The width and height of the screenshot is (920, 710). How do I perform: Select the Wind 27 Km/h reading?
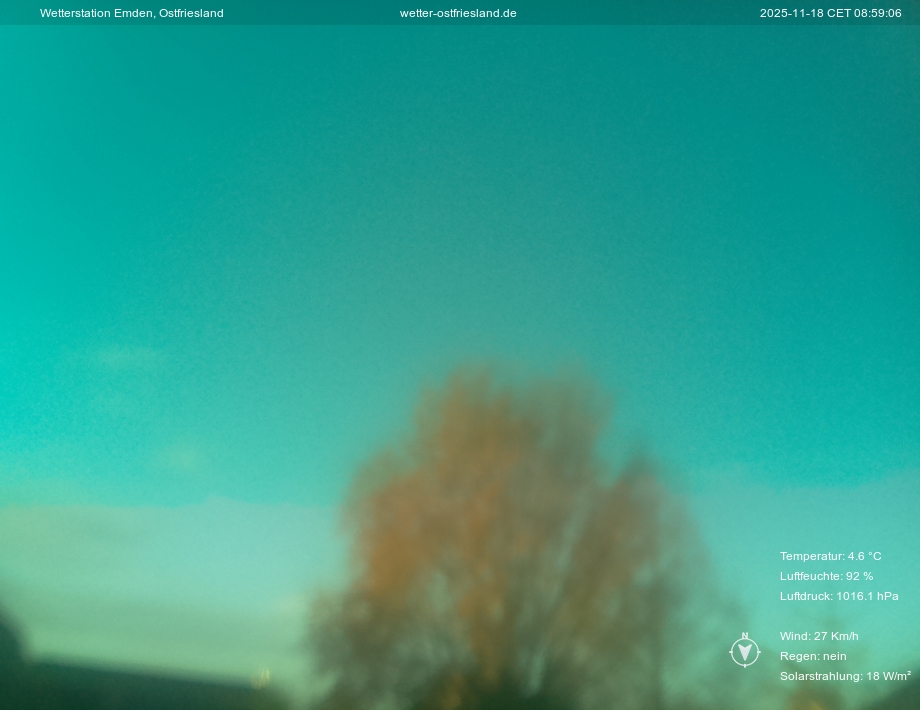819,636
